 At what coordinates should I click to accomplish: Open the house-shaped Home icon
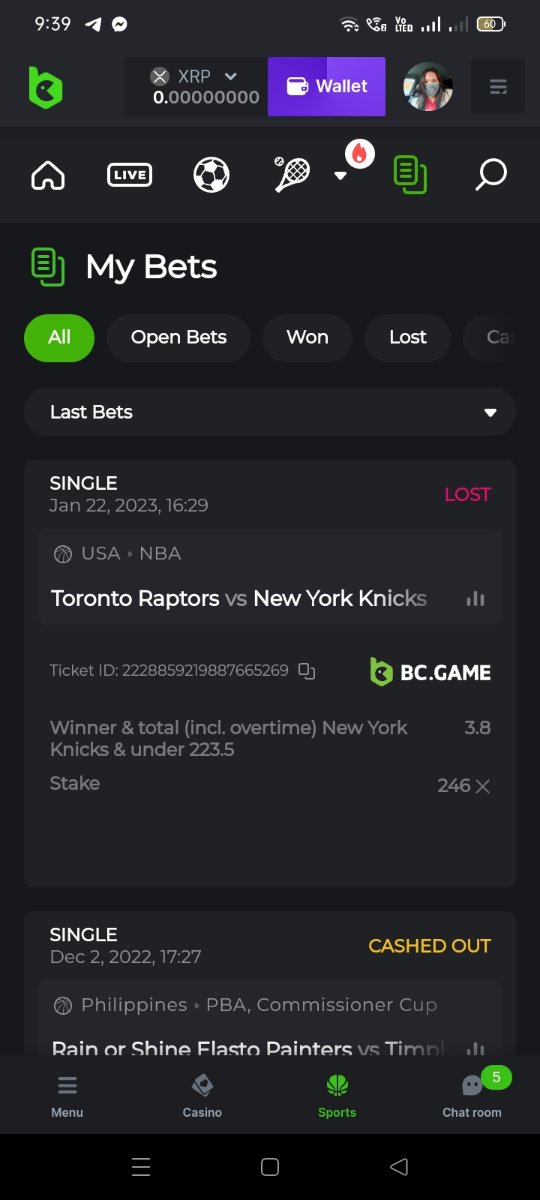pos(48,175)
